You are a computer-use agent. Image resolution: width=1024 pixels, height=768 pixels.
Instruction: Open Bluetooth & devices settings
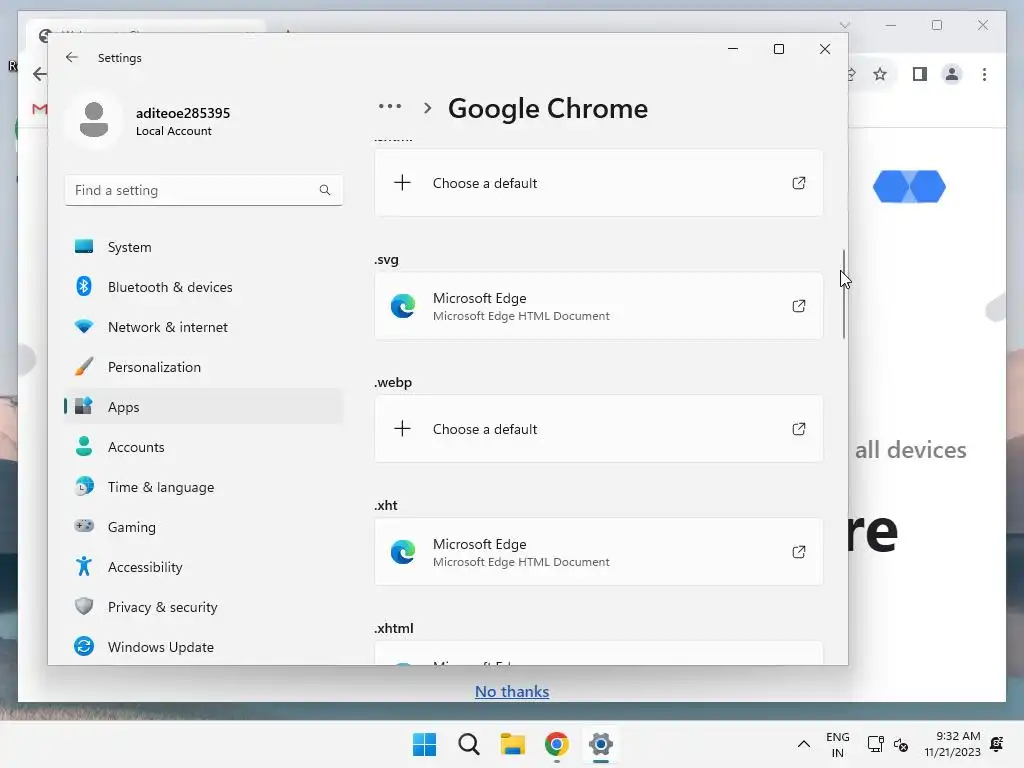tap(204, 287)
